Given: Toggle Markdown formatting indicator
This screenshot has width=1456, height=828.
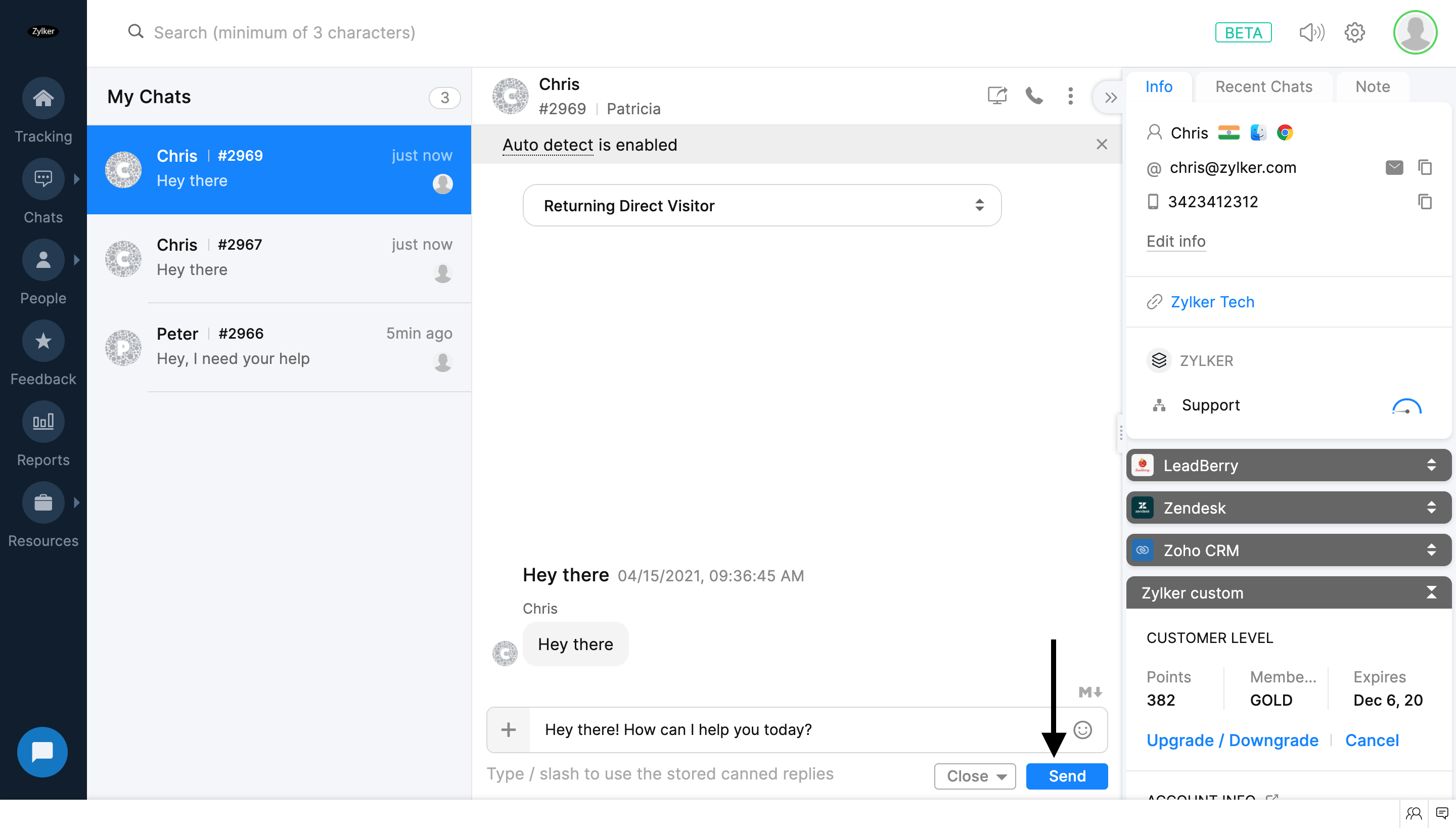Looking at the screenshot, I should [x=1090, y=692].
